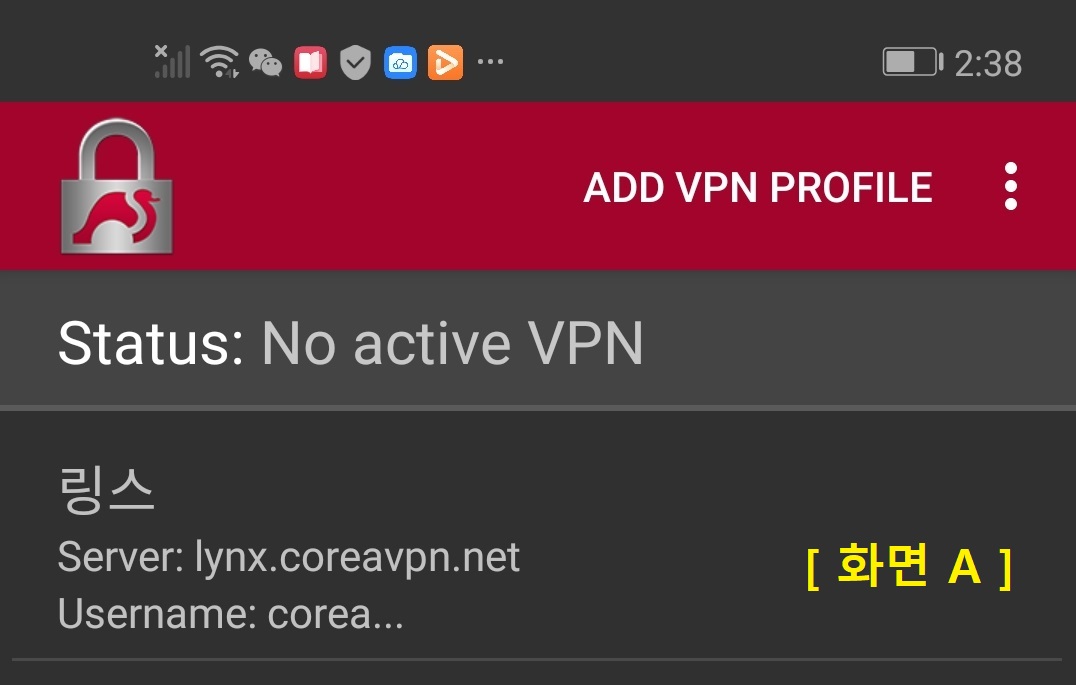The height and width of the screenshot is (685, 1076).
Task: Tap the red app title bar area
Action: click(x=538, y=186)
